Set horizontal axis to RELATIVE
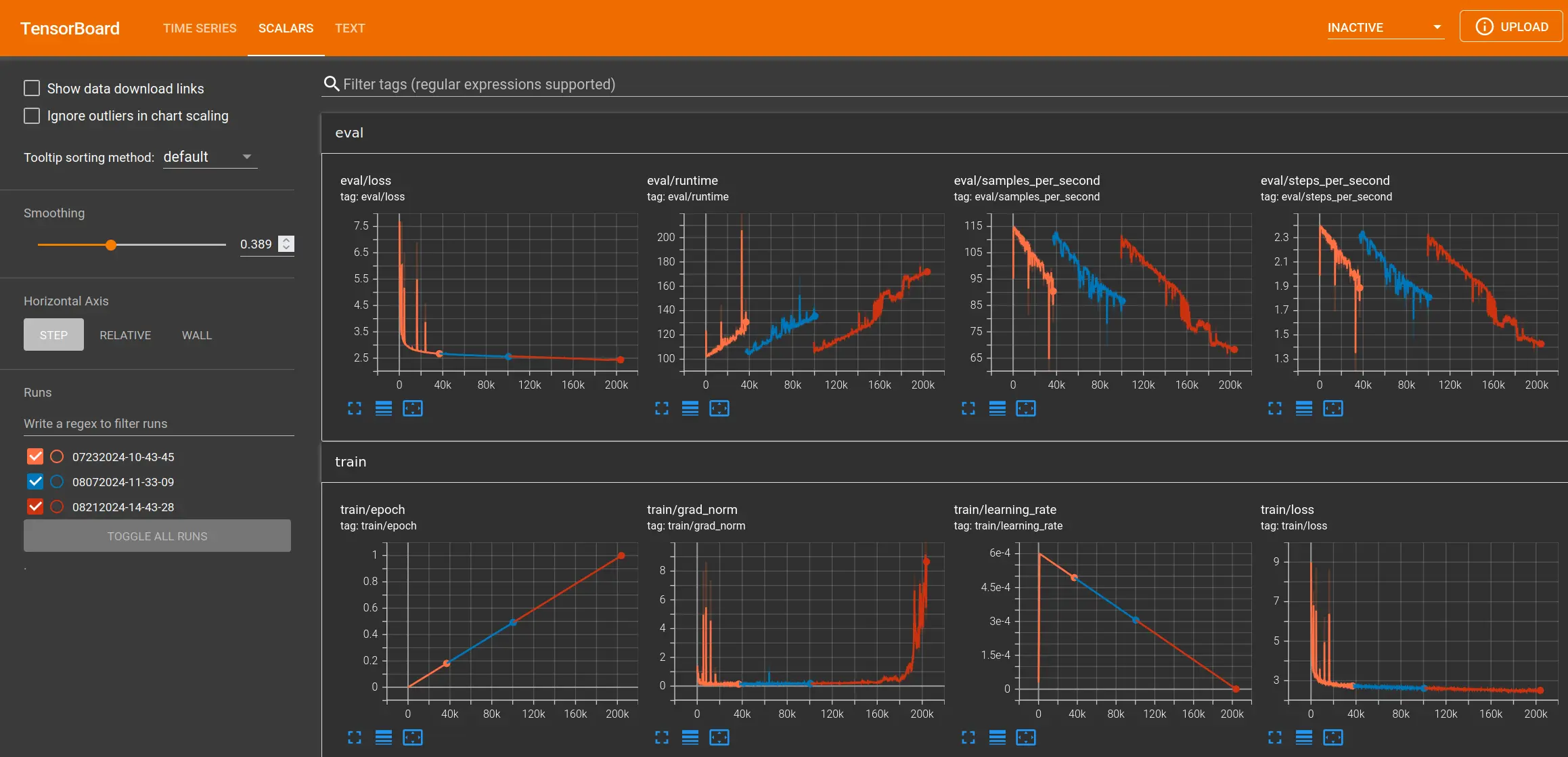The width and height of the screenshot is (1568, 757). [x=125, y=334]
